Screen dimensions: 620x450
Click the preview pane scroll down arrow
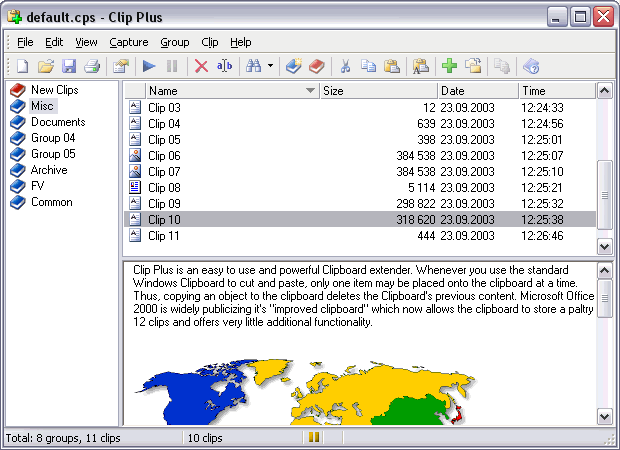(x=604, y=417)
